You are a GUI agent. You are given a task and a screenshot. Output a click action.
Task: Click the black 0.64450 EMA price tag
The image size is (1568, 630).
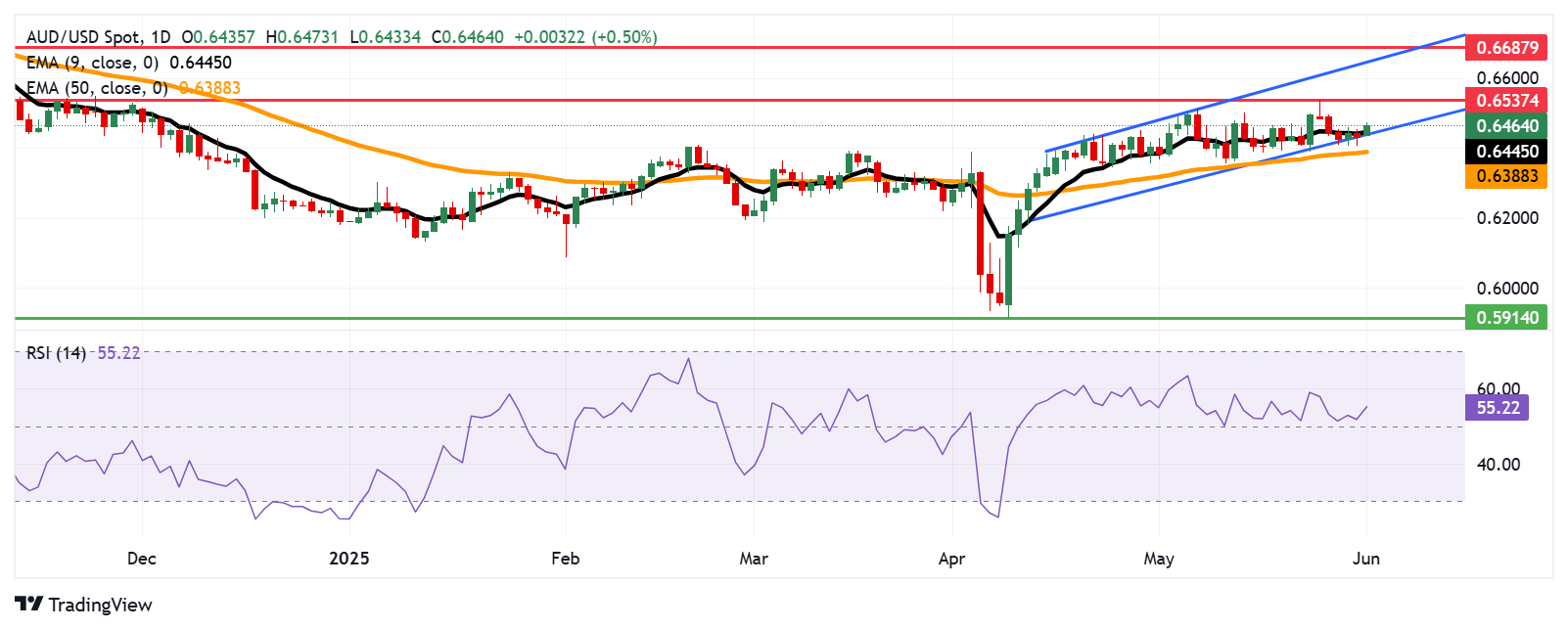1506,151
